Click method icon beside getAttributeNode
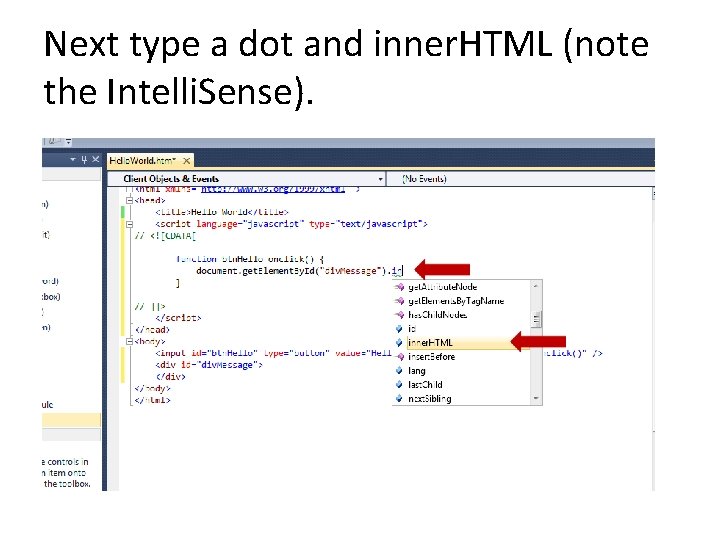720x540 pixels. click(x=399, y=287)
